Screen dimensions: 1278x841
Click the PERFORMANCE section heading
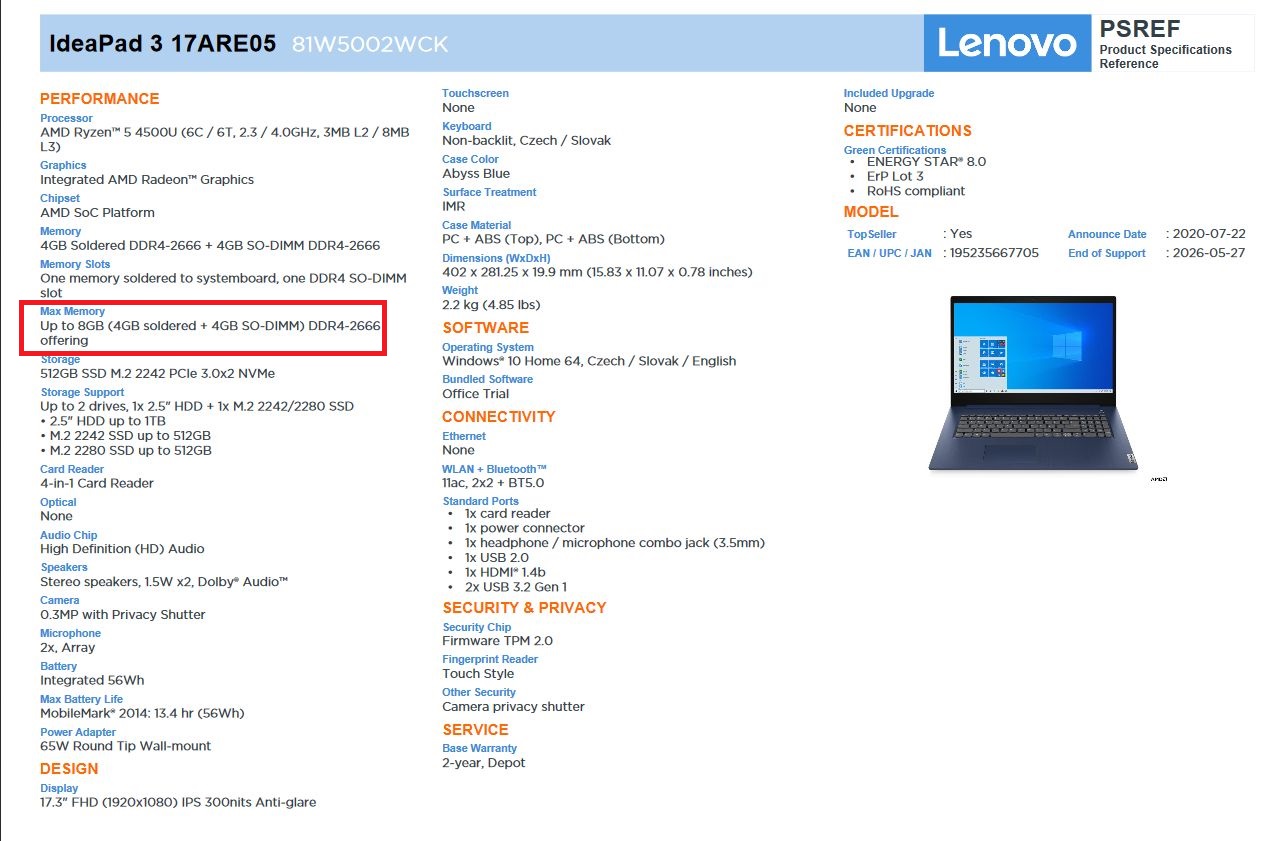[99, 99]
